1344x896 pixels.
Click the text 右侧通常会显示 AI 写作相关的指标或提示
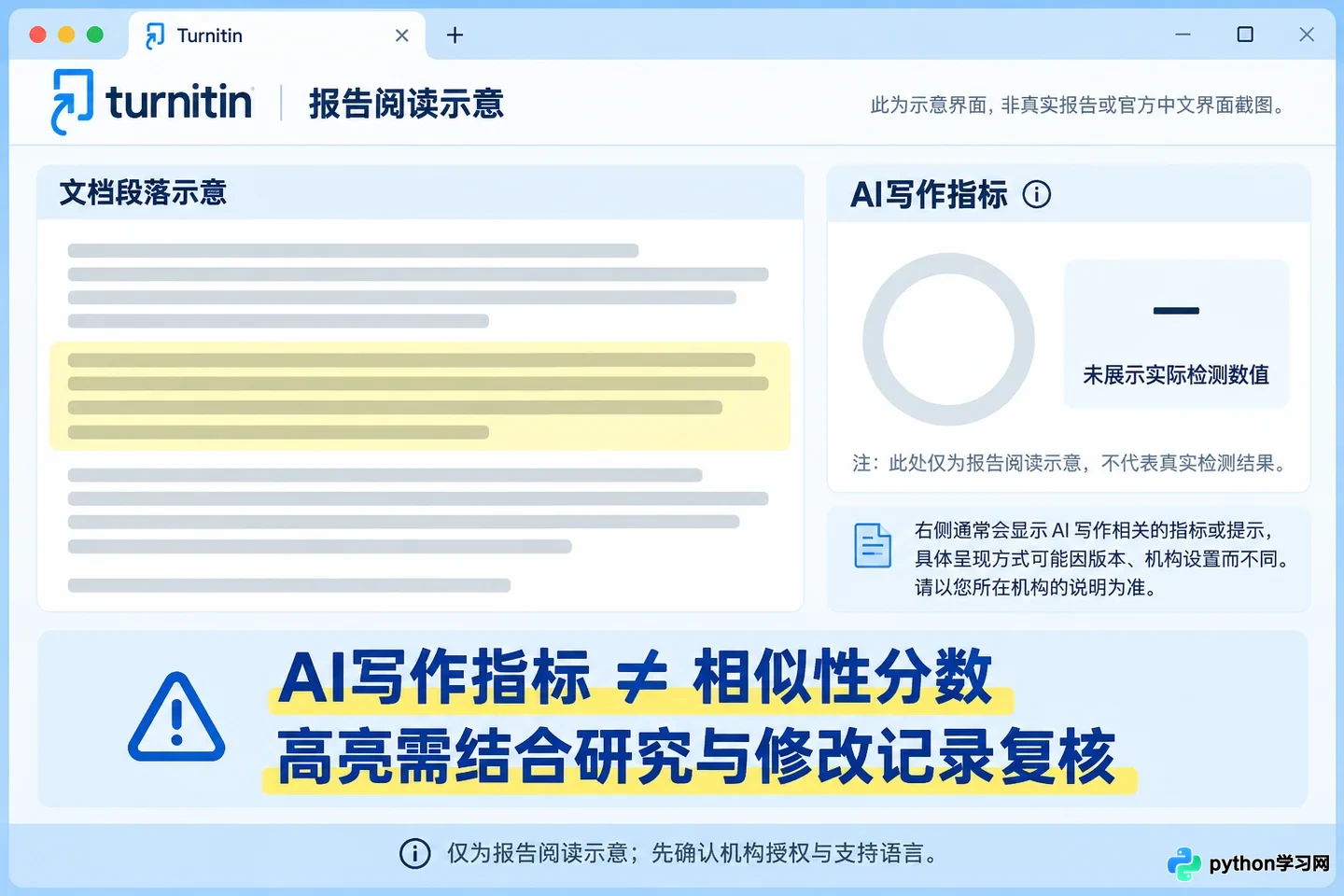coord(1094,530)
